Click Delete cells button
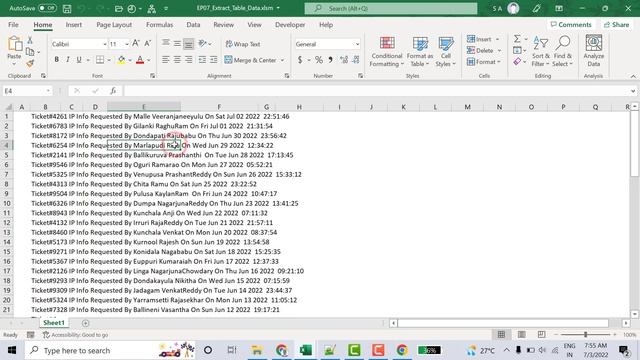This screenshot has height=360, width=640. 481,50
